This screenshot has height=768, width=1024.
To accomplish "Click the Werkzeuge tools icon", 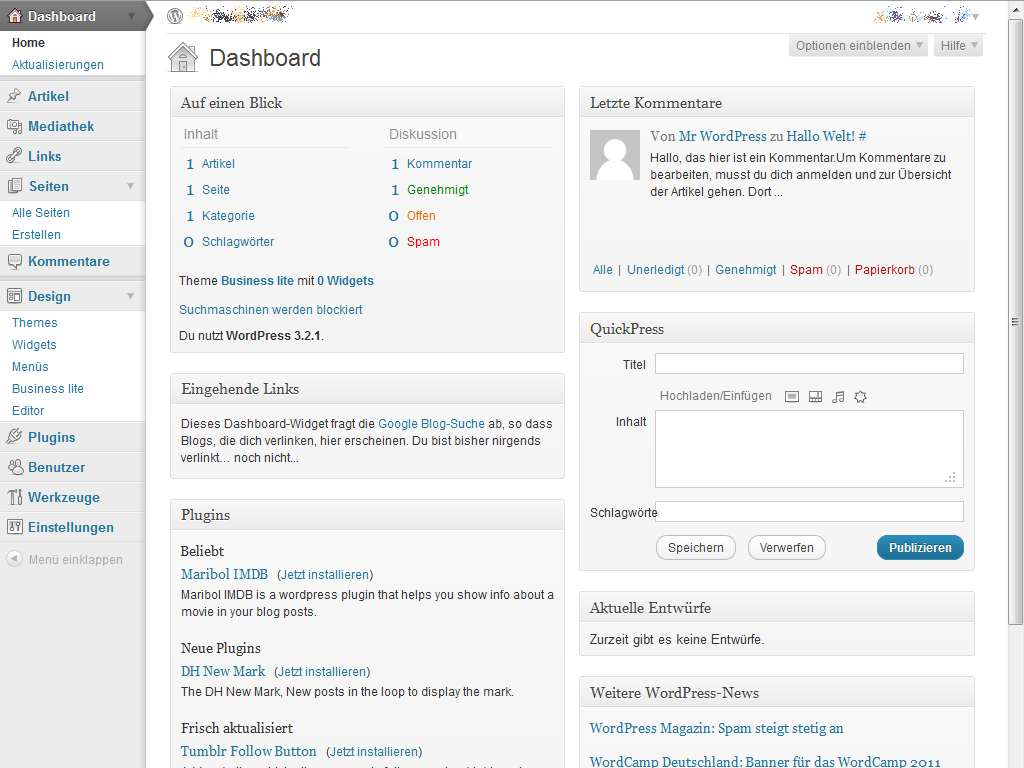I will pyautogui.click(x=14, y=497).
